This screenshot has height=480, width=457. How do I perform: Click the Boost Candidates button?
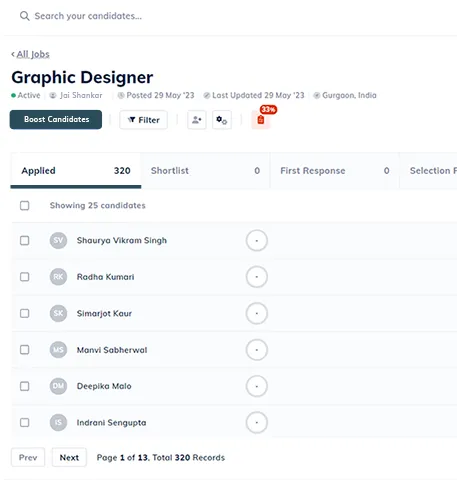pos(56,119)
